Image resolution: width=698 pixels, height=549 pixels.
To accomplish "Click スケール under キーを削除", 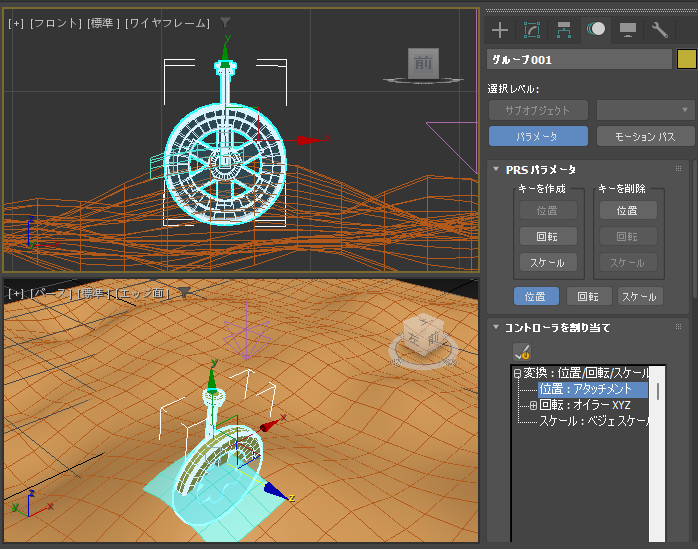I will [628, 263].
